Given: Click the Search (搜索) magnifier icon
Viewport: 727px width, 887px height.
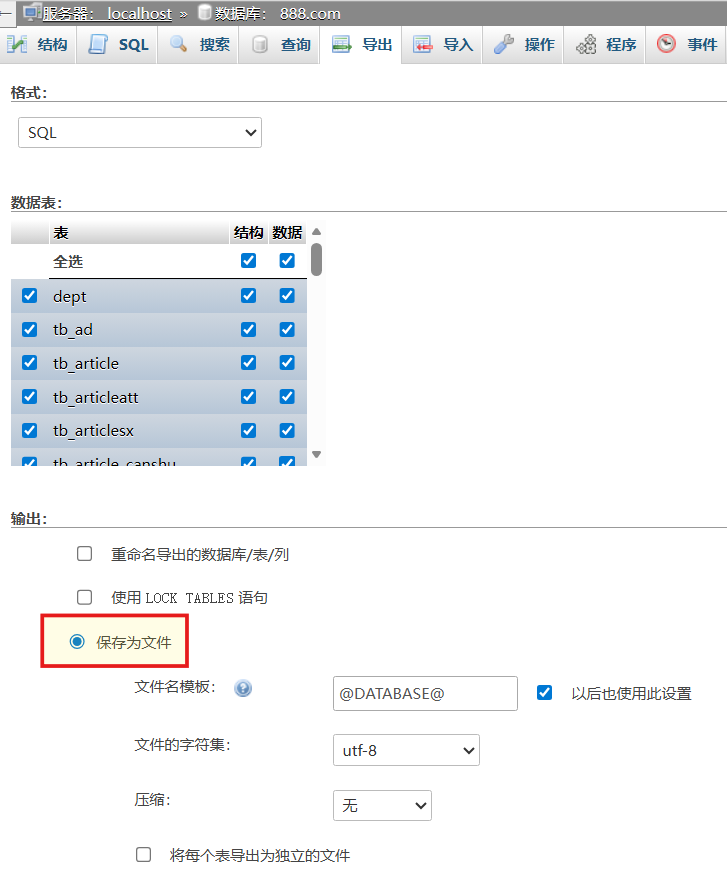Looking at the screenshot, I should (179, 45).
